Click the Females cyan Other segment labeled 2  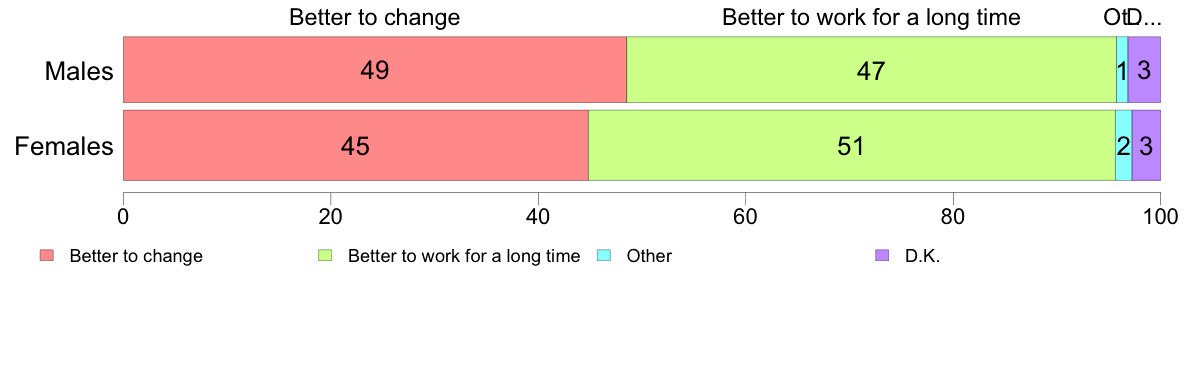[1124, 145]
